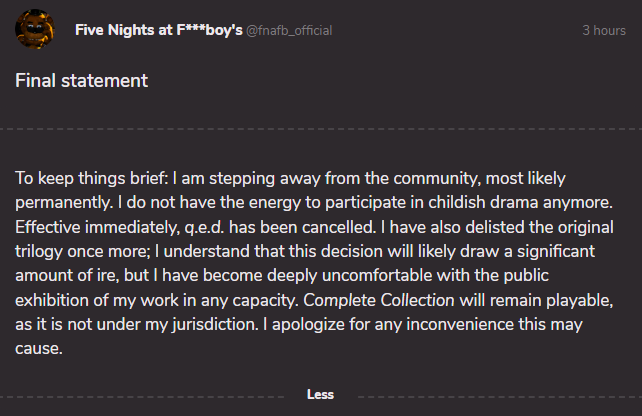Viewport: 642px width, 416px height.
Task: Click the dashed divider below the title
Action: pos(321,129)
